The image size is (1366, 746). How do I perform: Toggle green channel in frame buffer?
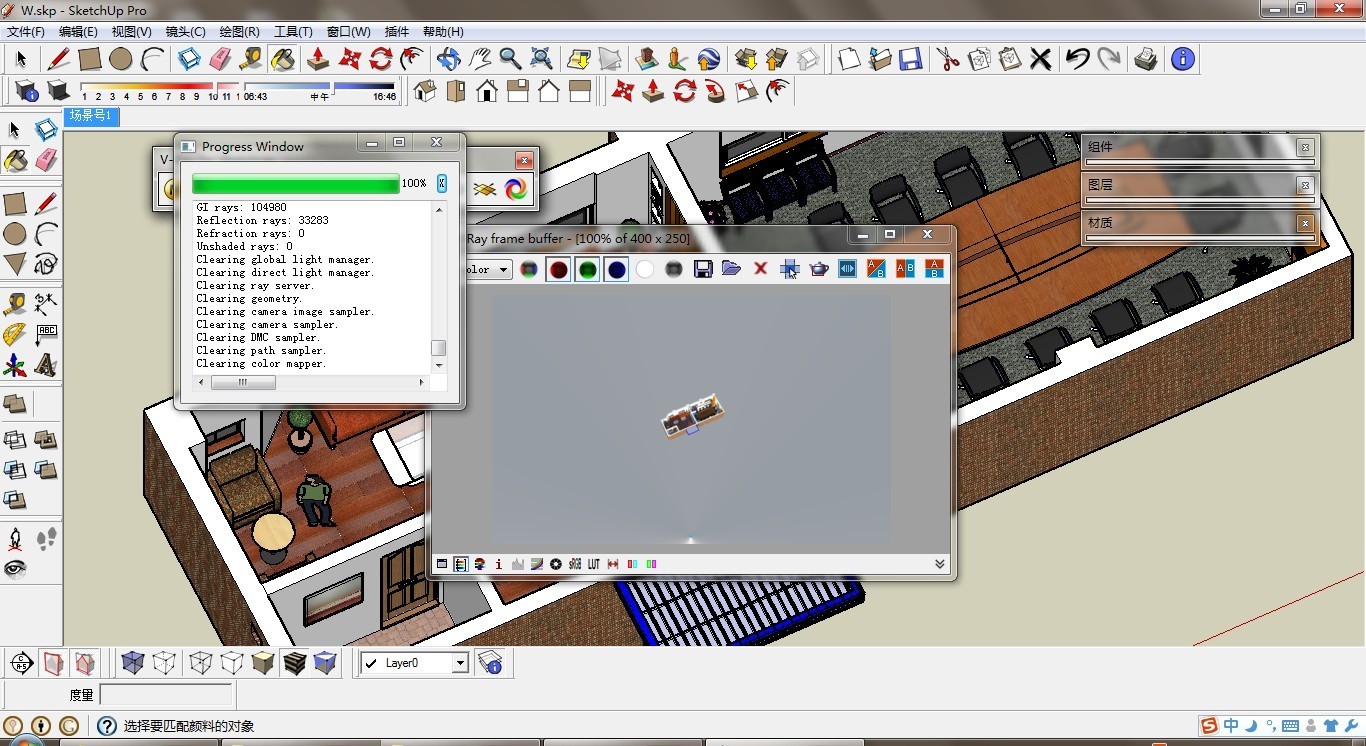[x=587, y=269]
